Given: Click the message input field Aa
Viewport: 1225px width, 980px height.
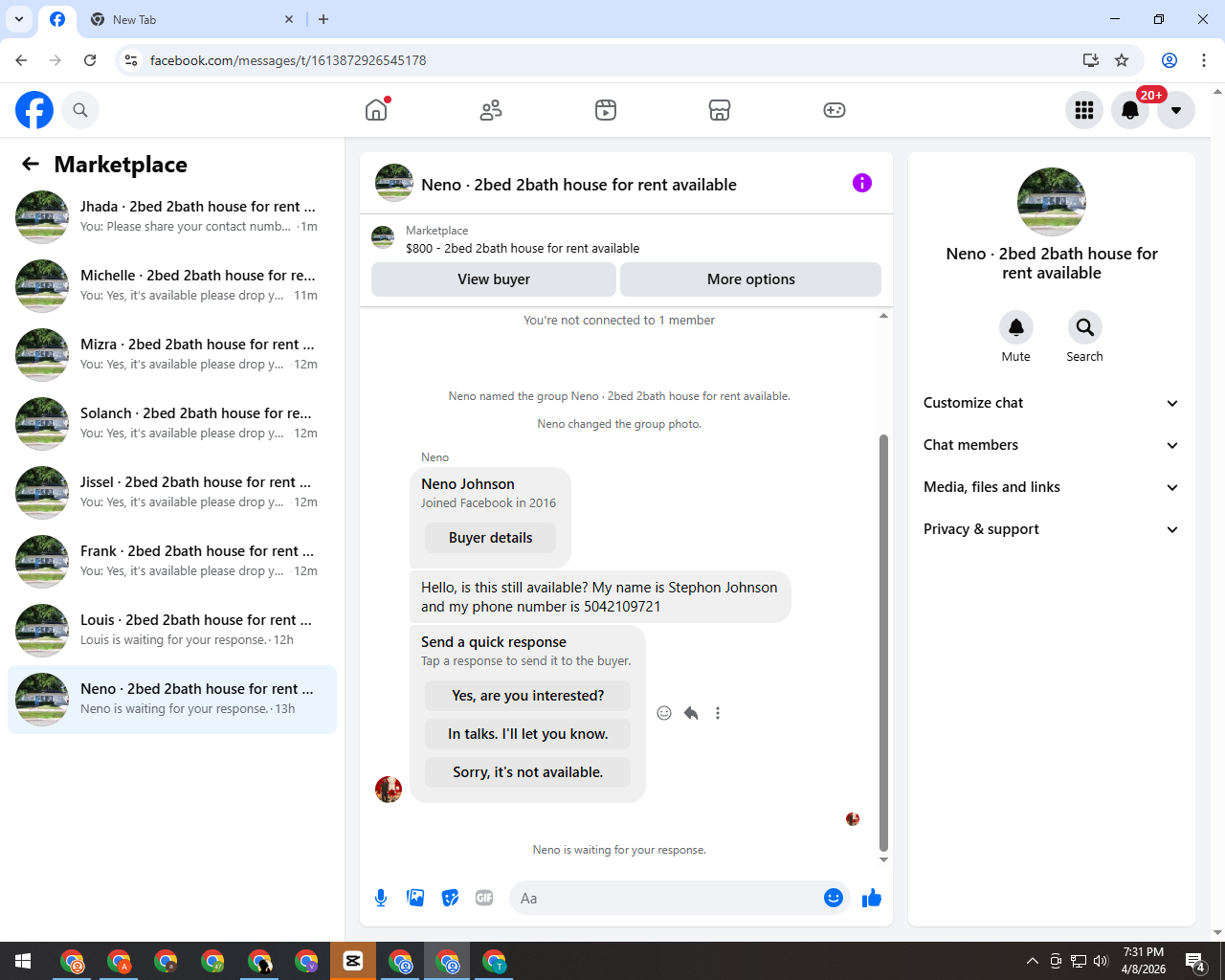Looking at the screenshot, I should (x=665, y=898).
